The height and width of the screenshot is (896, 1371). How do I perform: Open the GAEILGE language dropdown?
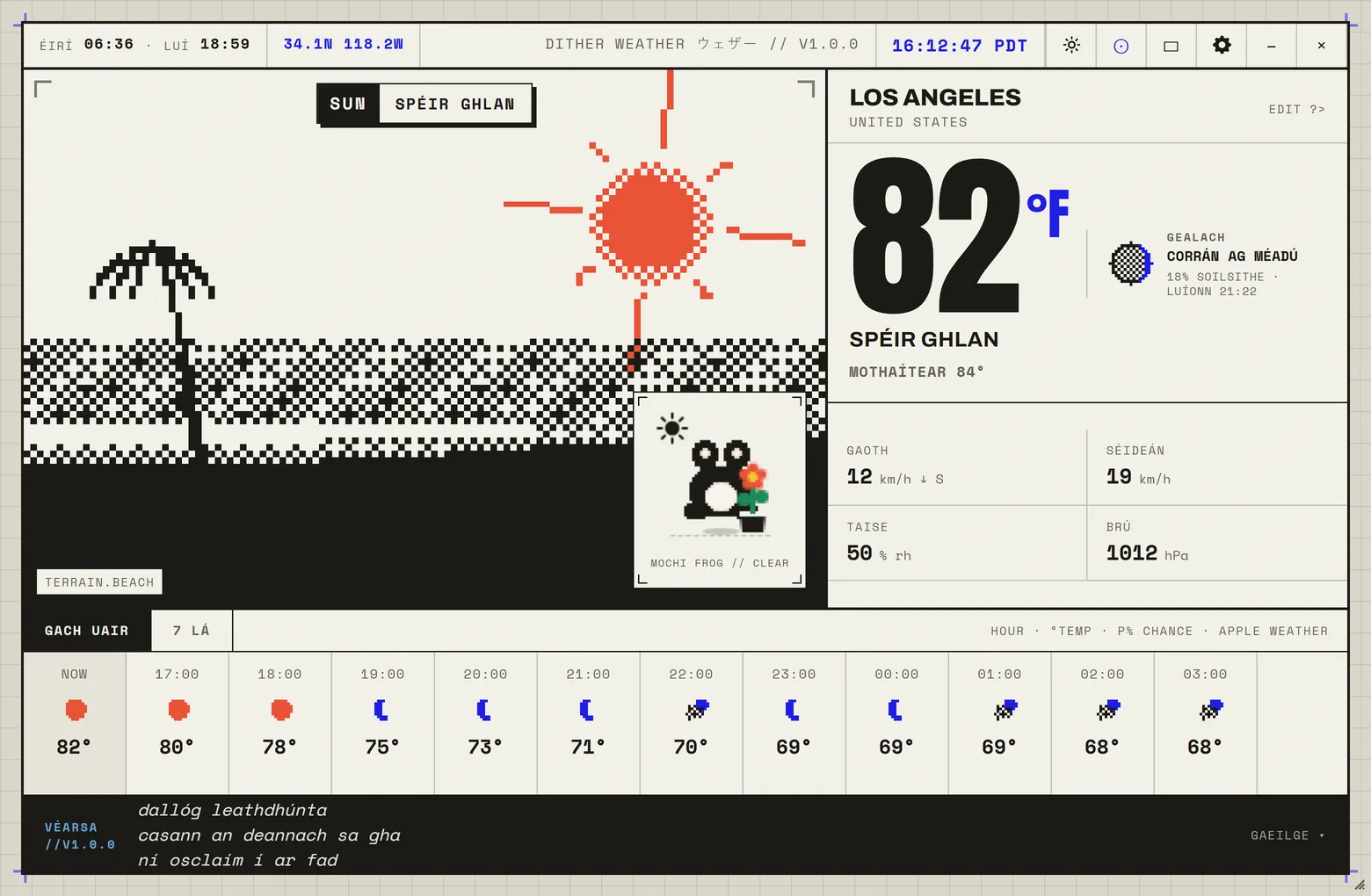click(x=1288, y=835)
